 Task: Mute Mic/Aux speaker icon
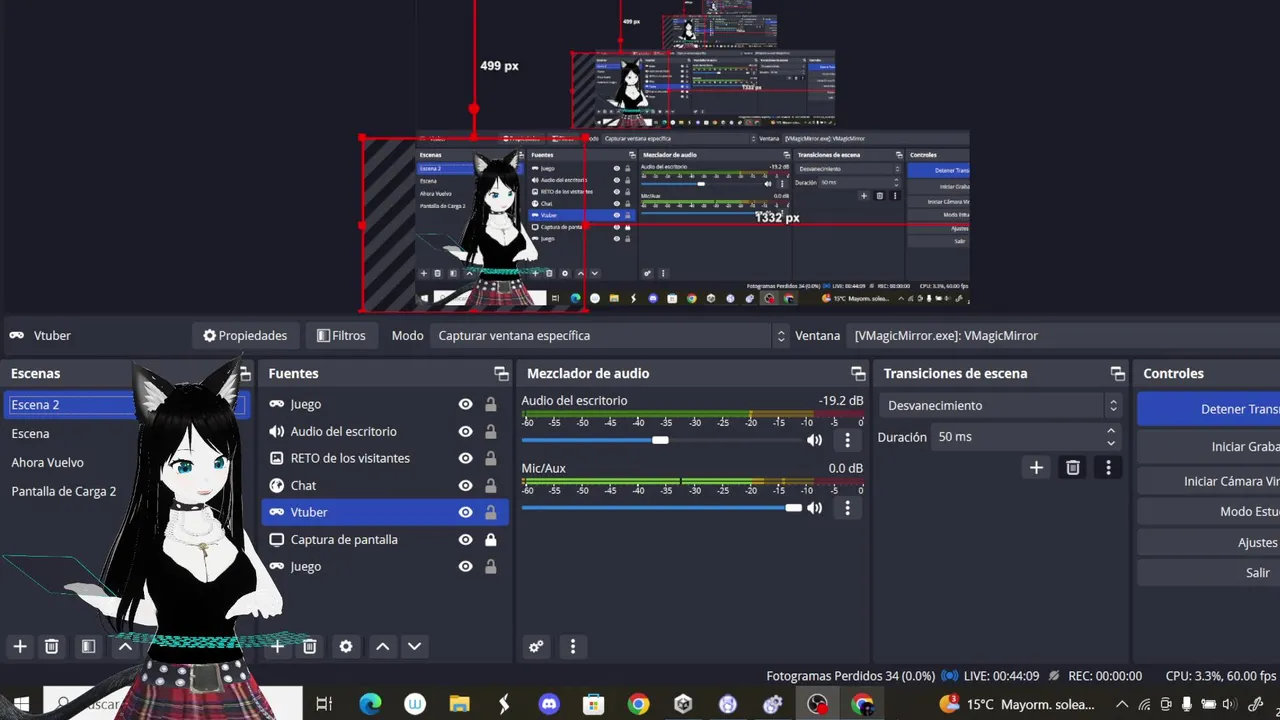tap(815, 508)
